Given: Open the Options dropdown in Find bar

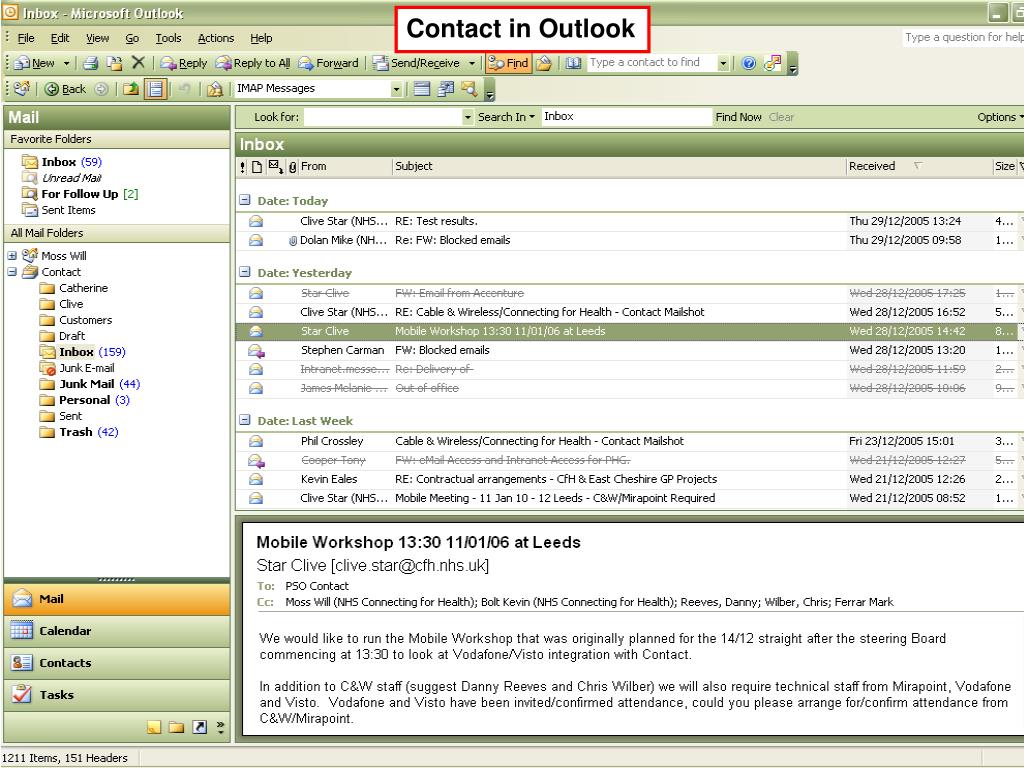Looking at the screenshot, I should [1000, 117].
